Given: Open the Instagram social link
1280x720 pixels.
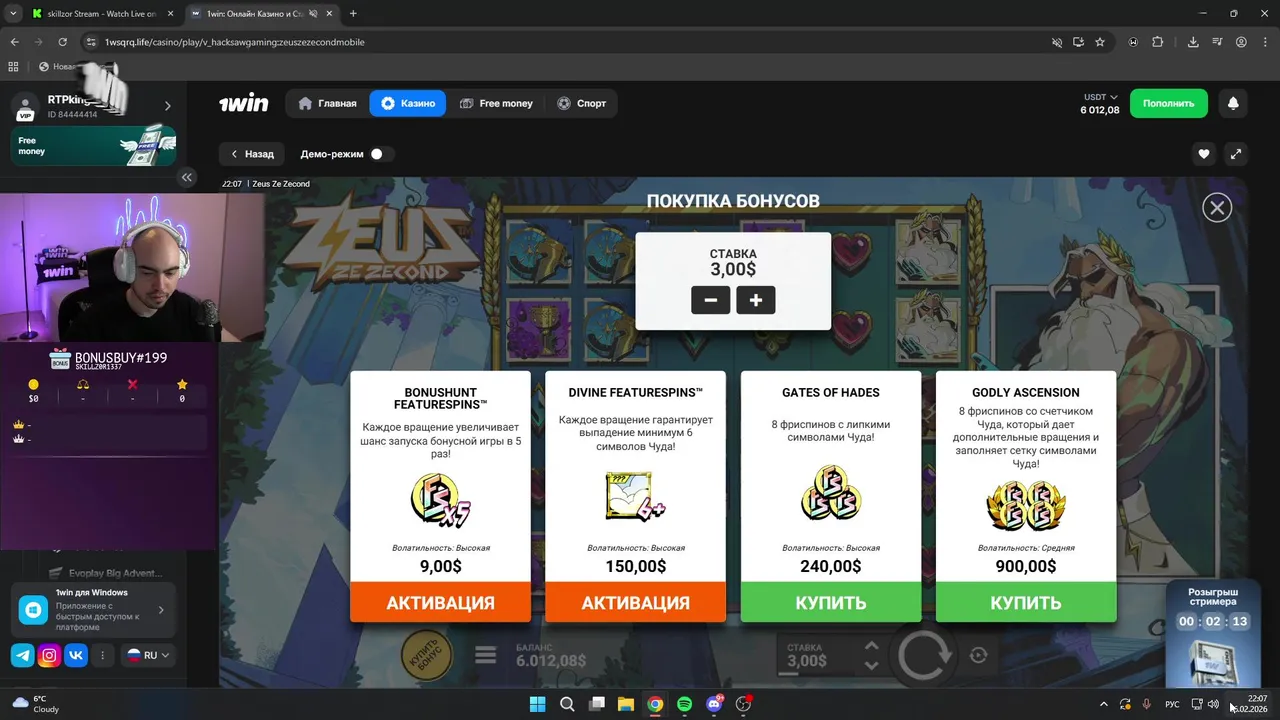Looking at the screenshot, I should click(x=49, y=655).
